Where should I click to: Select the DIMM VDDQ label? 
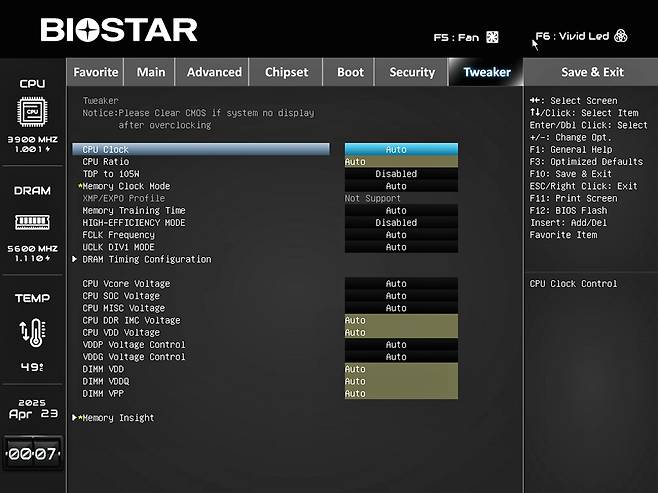(x=106, y=381)
